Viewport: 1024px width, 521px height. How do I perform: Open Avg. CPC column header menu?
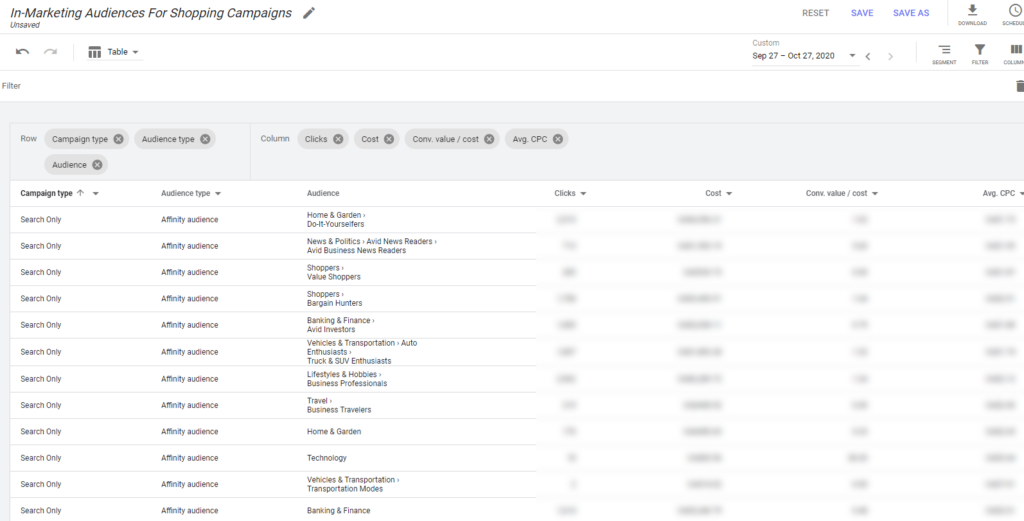(1021, 194)
